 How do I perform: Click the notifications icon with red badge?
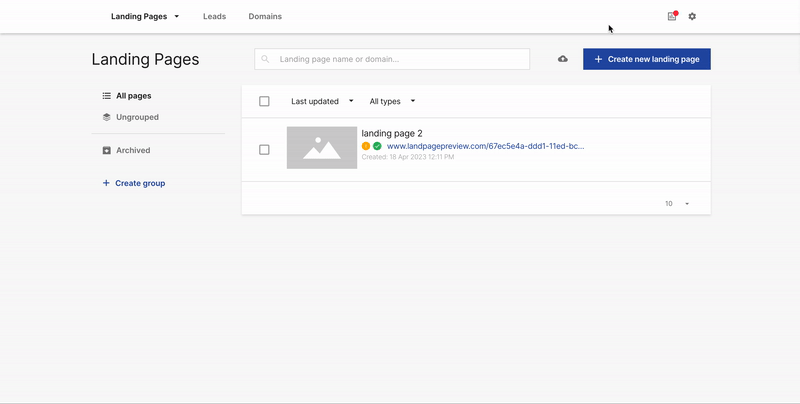(672, 16)
